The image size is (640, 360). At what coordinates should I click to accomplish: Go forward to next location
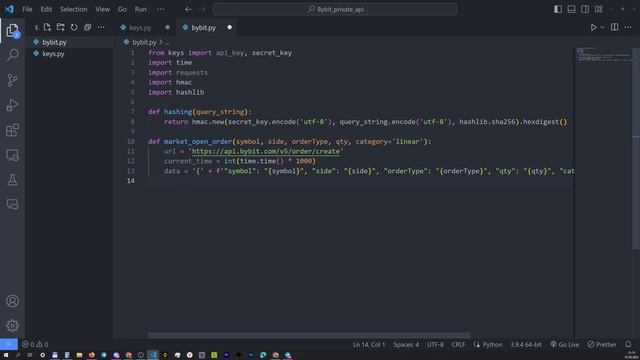[202, 9]
